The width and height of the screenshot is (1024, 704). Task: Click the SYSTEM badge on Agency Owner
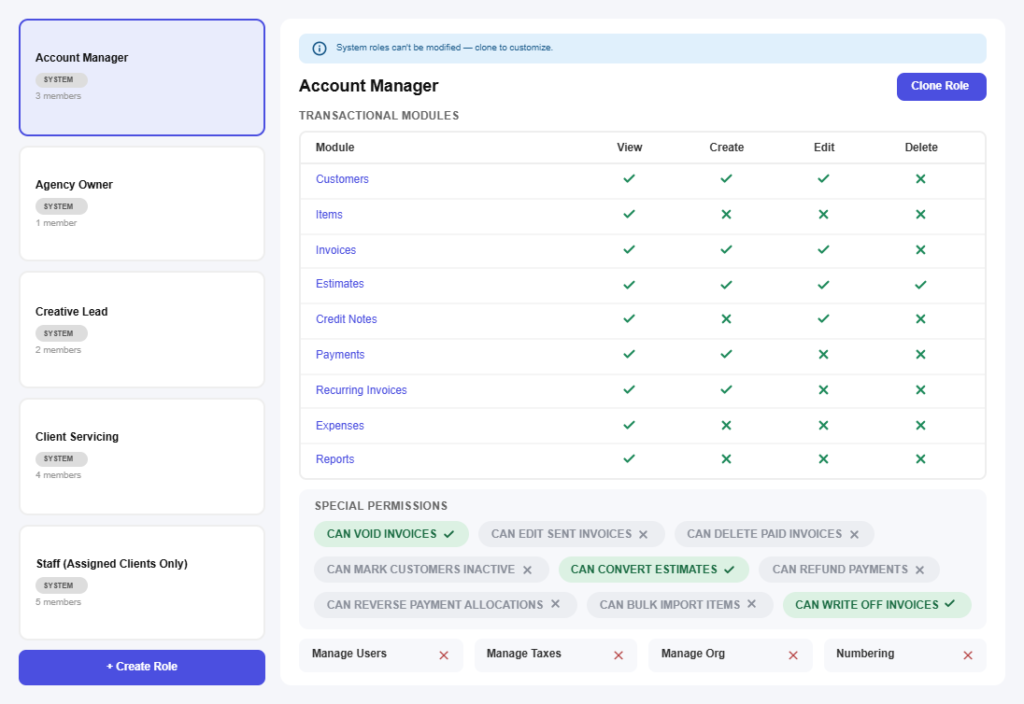tap(61, 206)
